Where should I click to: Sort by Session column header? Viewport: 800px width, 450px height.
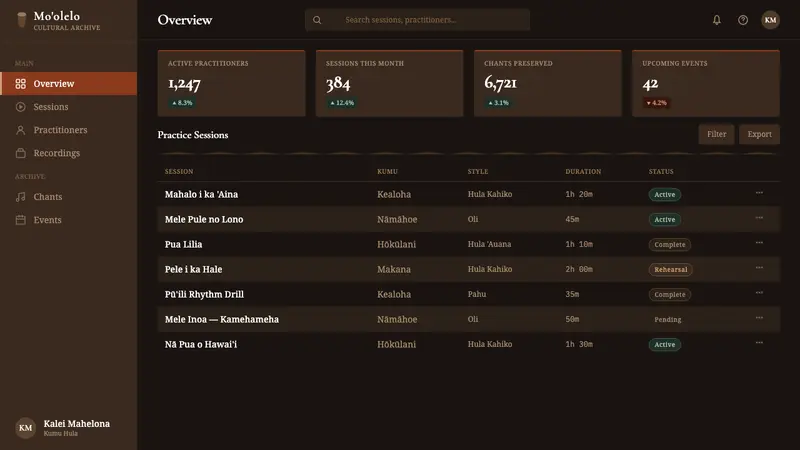(x=179, y=171)
